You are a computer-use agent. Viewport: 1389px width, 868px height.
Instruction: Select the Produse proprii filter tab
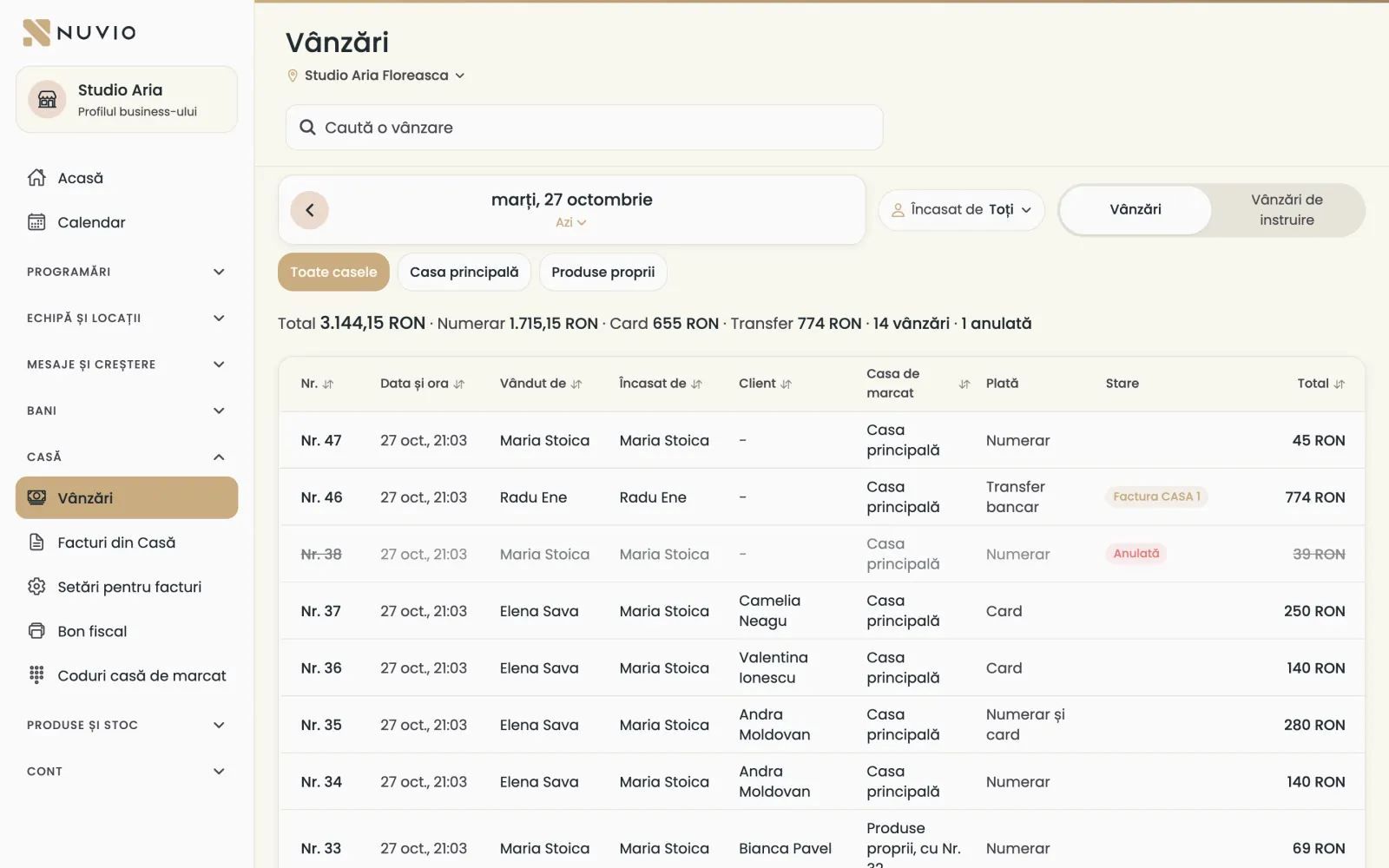[x=603, y=273]
